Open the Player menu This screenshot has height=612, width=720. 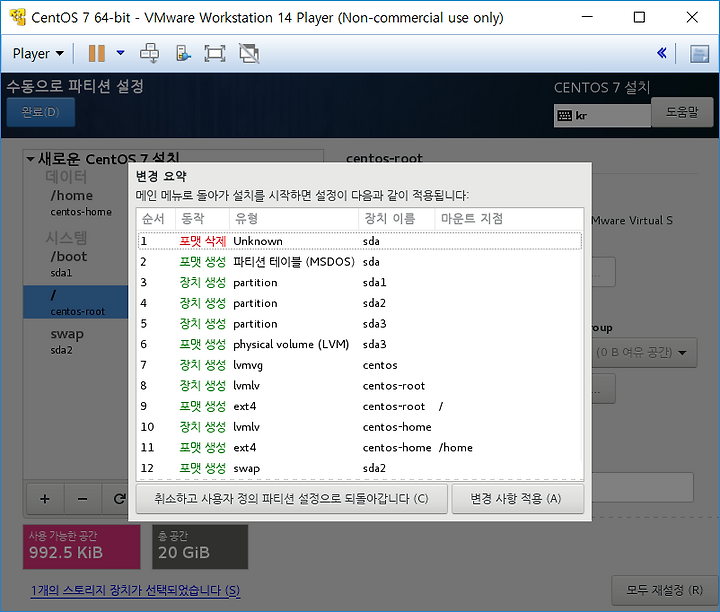coord(38,54)
